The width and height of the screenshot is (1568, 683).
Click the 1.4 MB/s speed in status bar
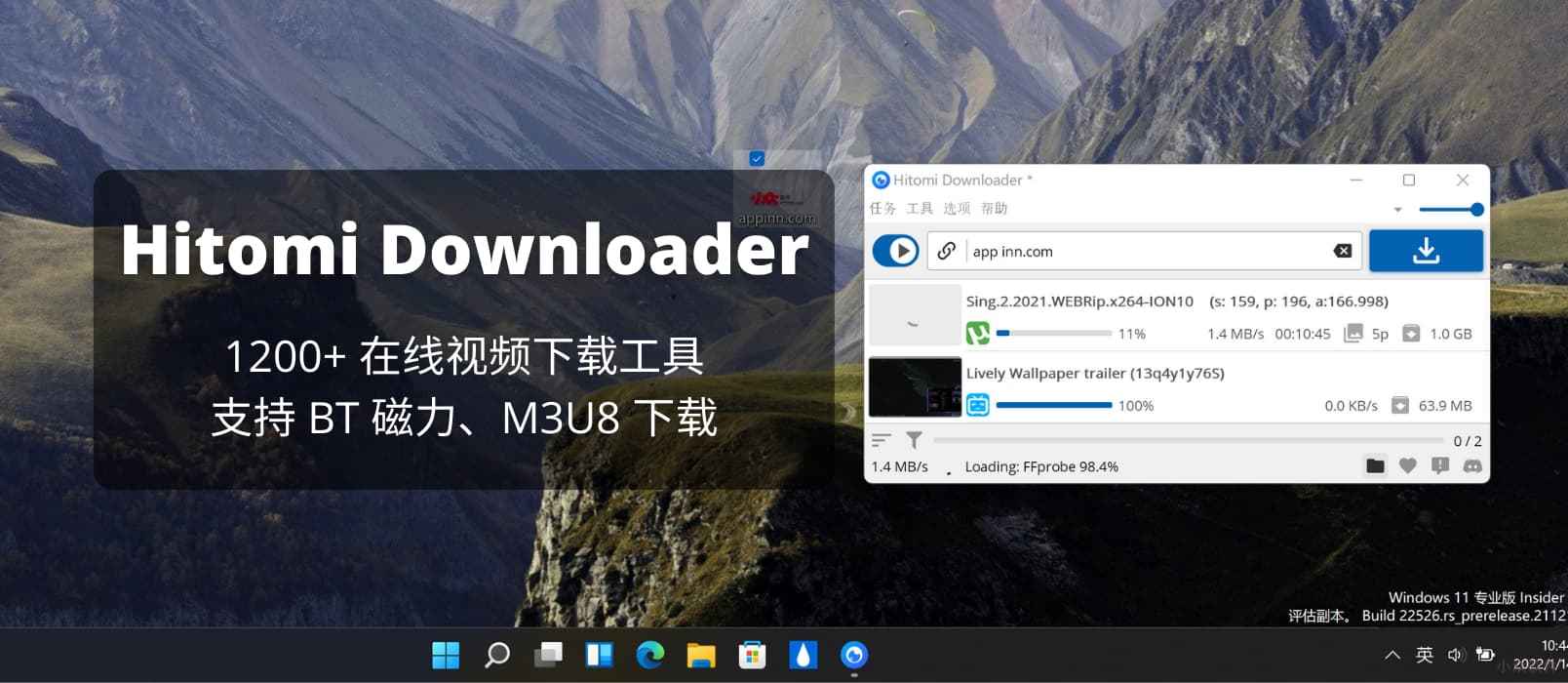(899, 466)
